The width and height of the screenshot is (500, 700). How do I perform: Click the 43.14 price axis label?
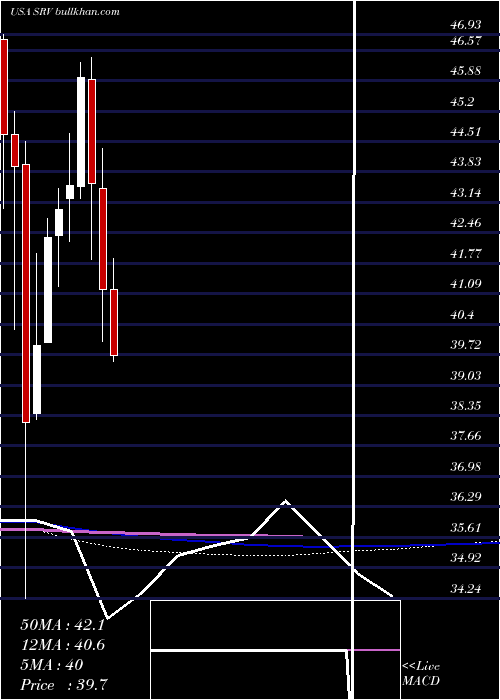click(x=465, y=193)
